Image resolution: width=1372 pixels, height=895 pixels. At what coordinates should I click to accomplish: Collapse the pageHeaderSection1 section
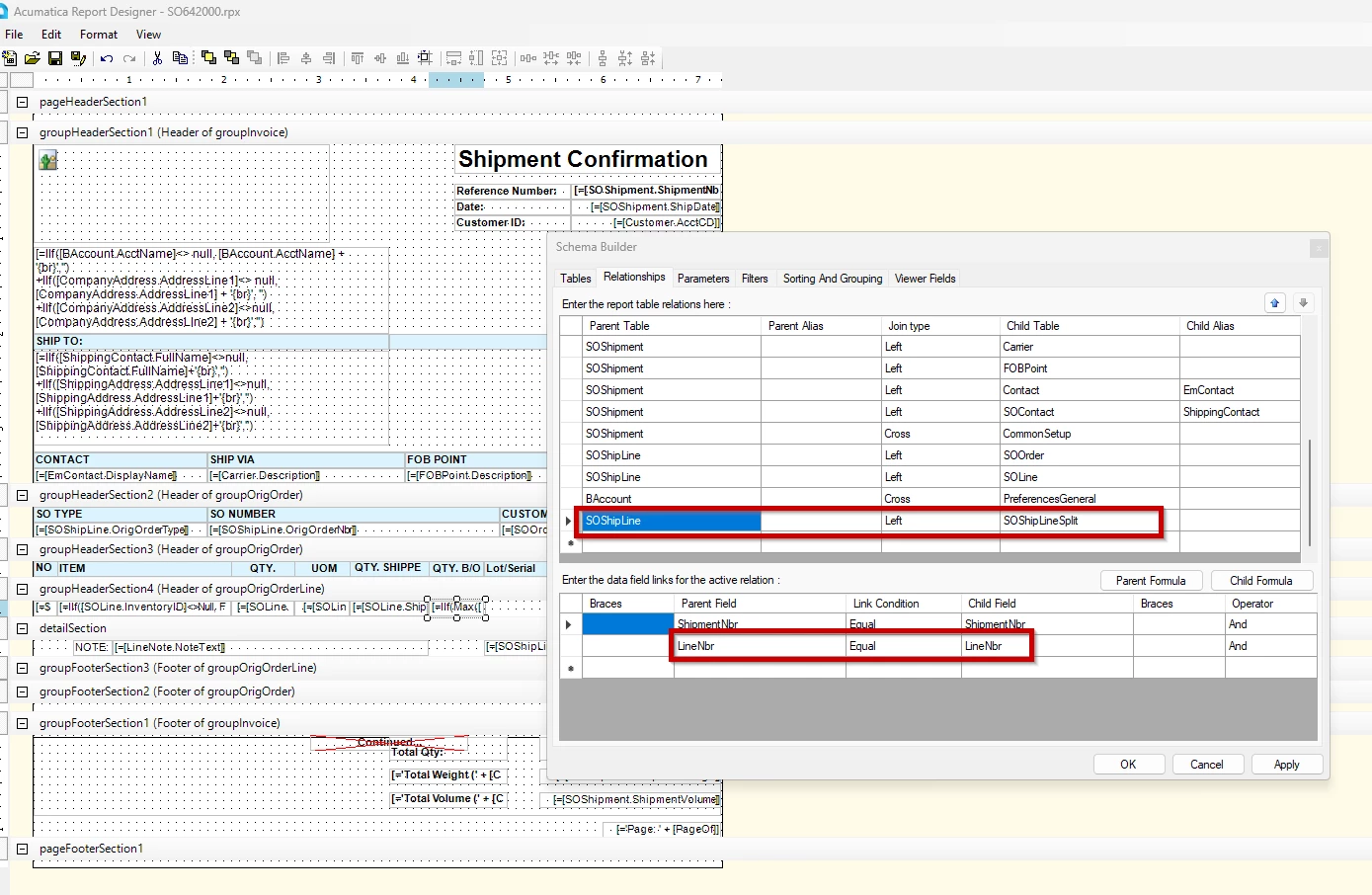coord(22,102)
